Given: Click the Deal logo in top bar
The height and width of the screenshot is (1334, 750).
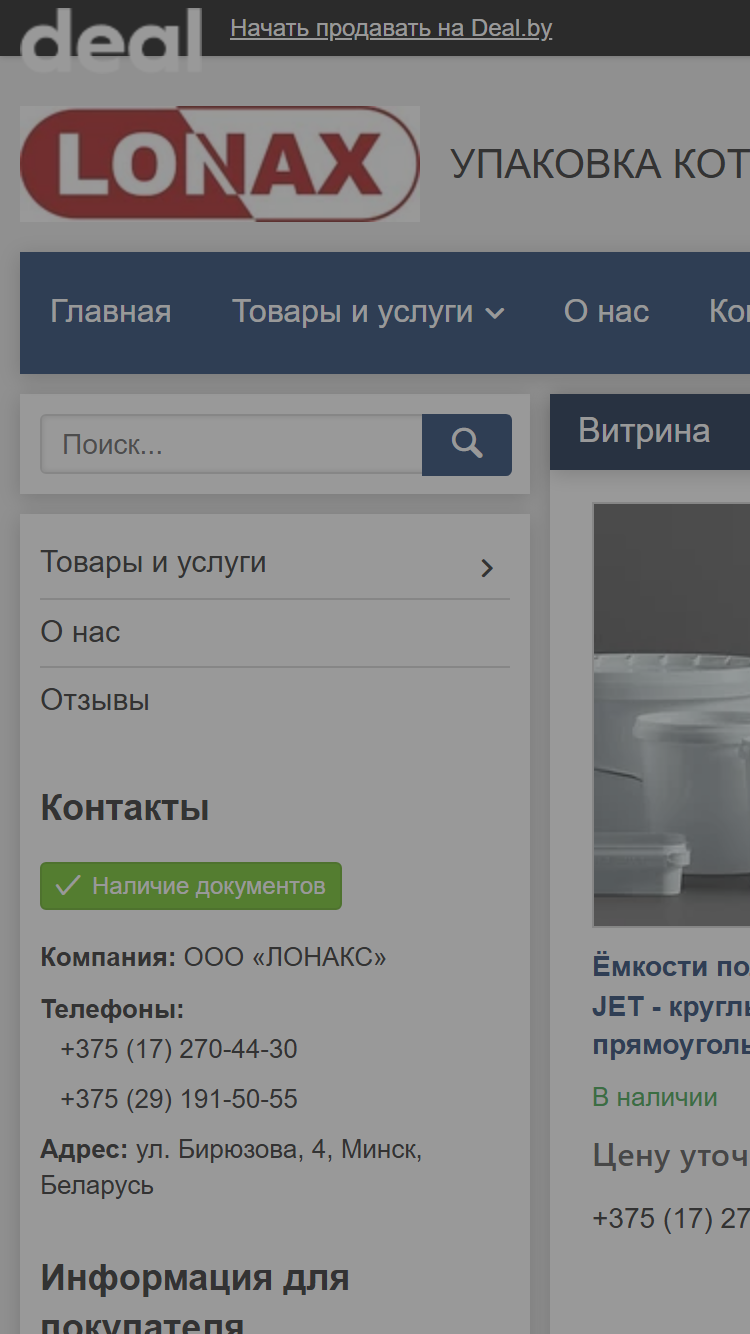Looking at the screenshot, I should tap(111, 40).
